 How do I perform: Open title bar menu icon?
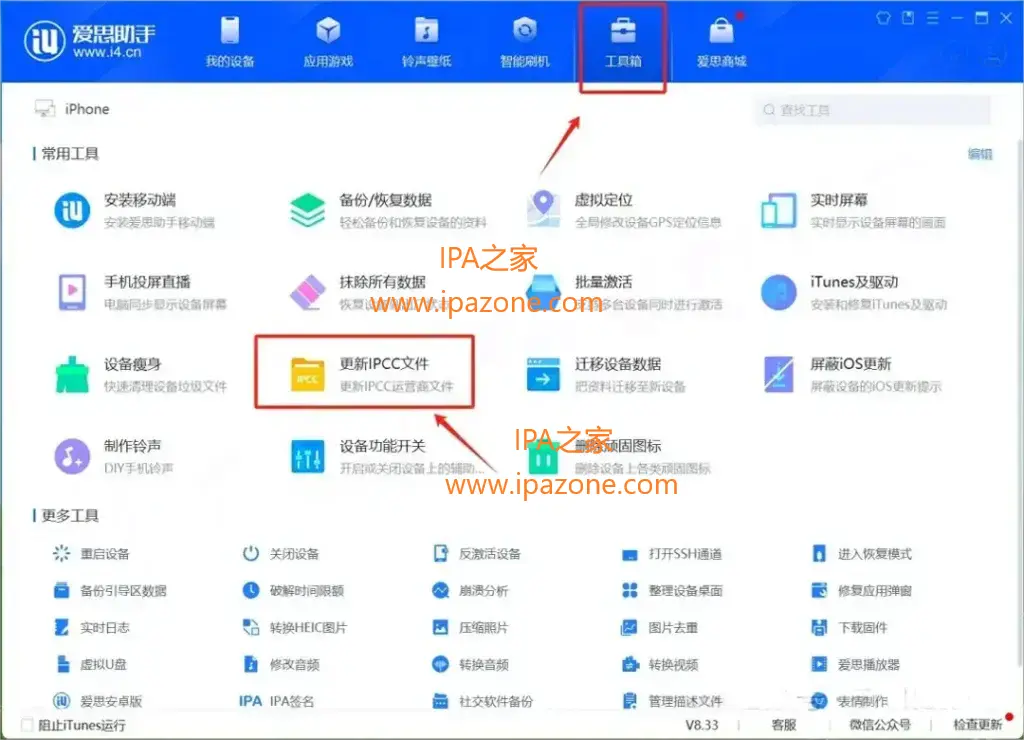(x=933, y=18)
